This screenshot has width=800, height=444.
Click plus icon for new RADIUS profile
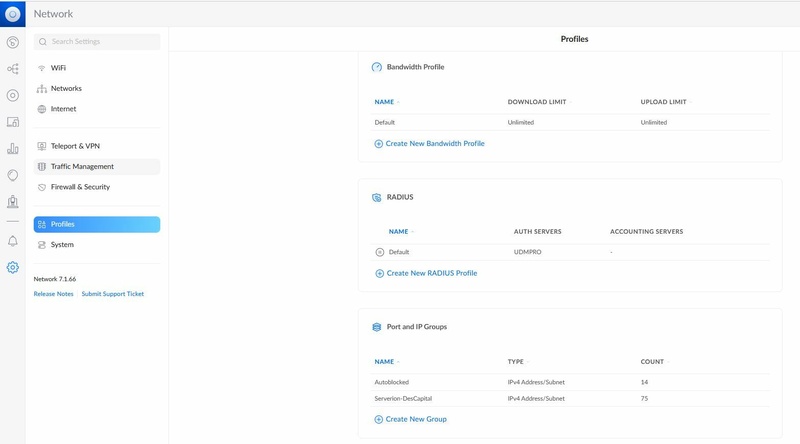click(x=380, y=274)
